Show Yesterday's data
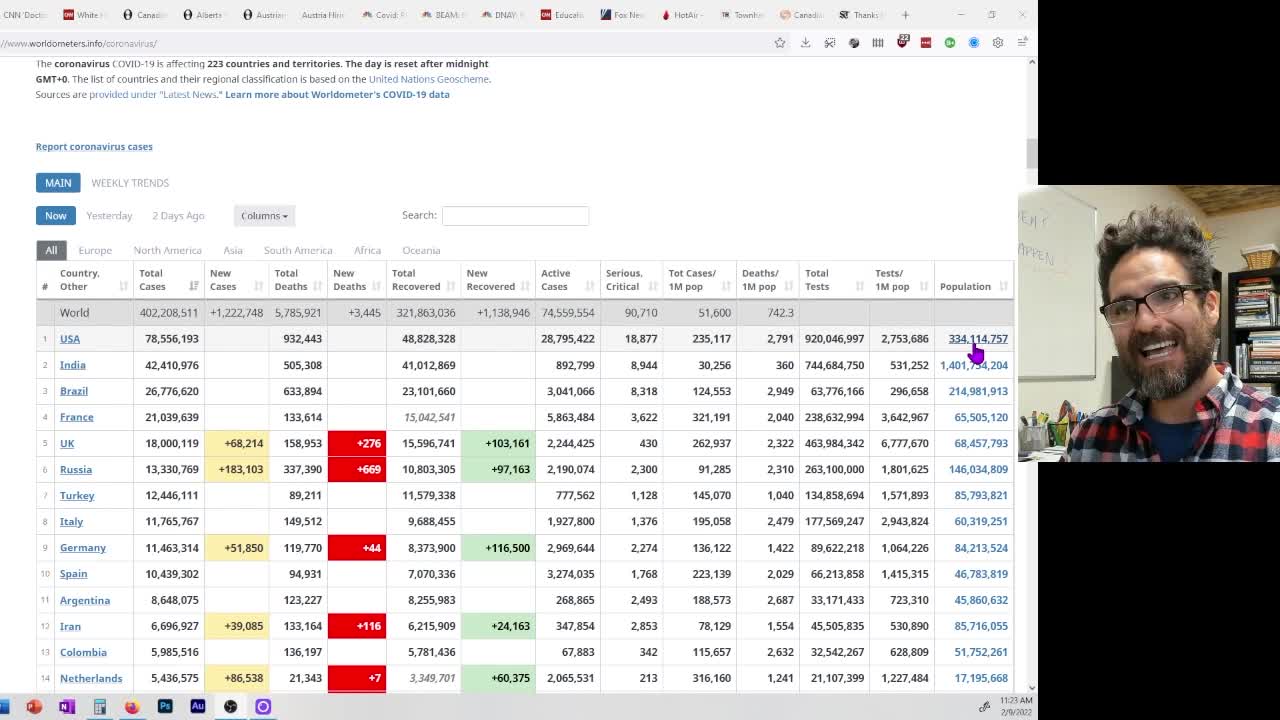This screenshot has height=720, width=1280. (x=109, y=215)
